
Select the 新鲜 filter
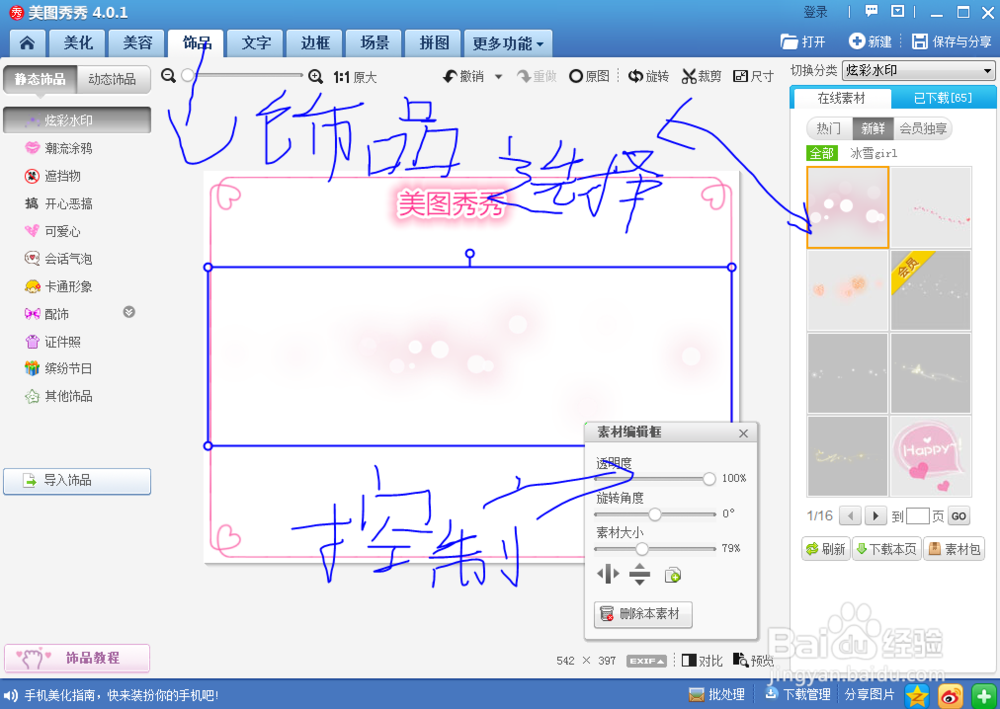click(x=873, y=129)
